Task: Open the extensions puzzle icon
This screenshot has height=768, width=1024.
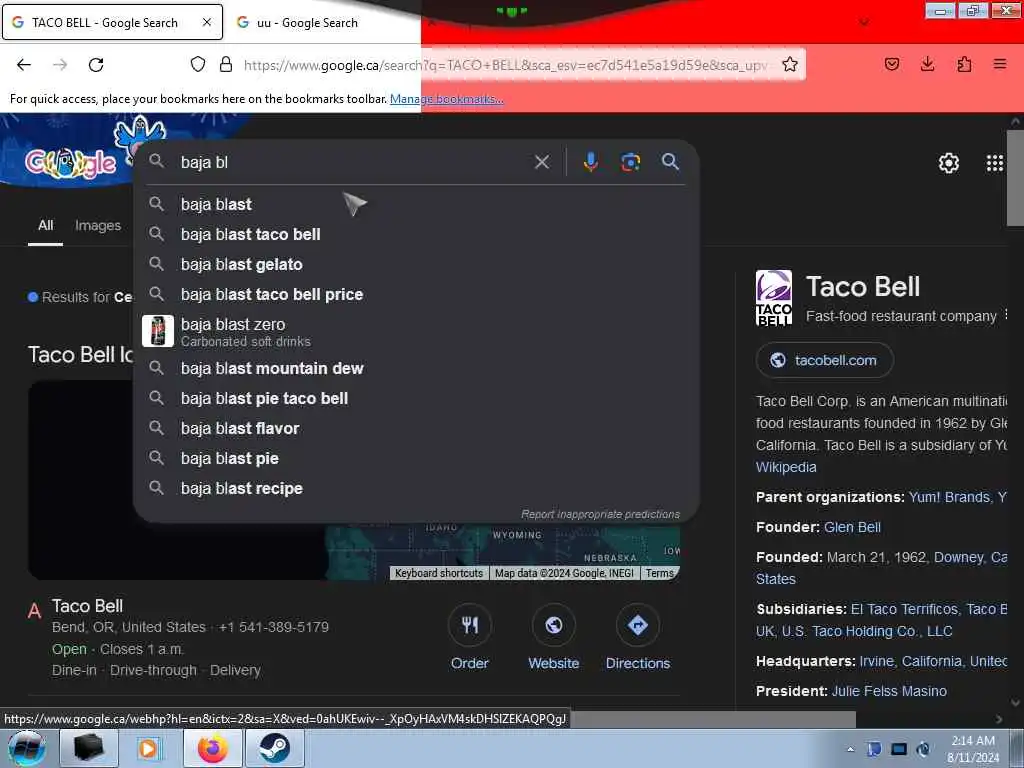Action: click(x=964, y=64)
